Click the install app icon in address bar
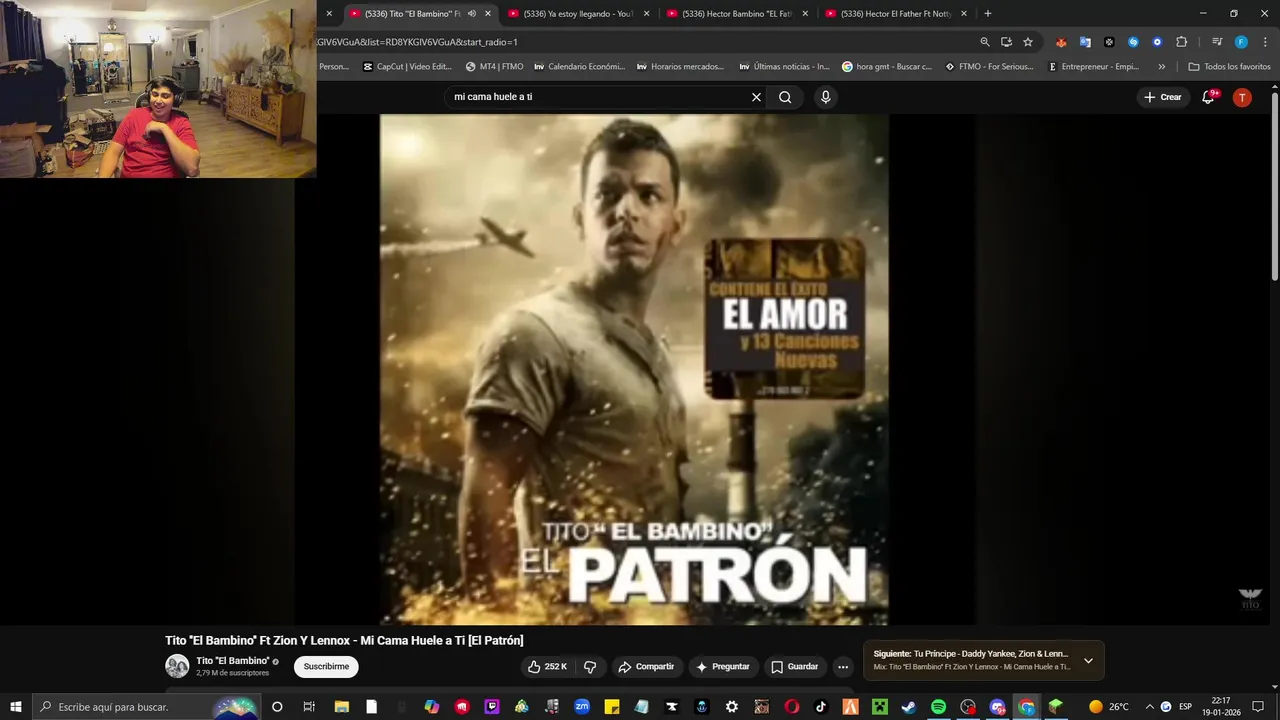This screenshot has width=1280, height=720. pyautogui.click(x=1006, y=42)
